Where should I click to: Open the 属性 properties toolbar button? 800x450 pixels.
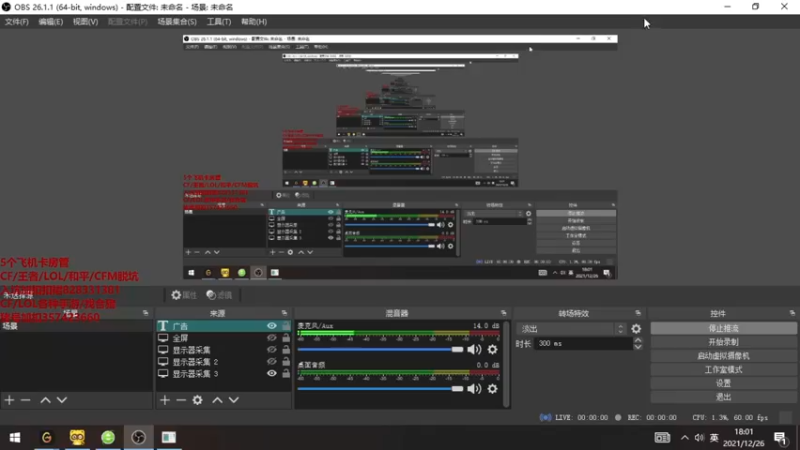pos(184,295)
